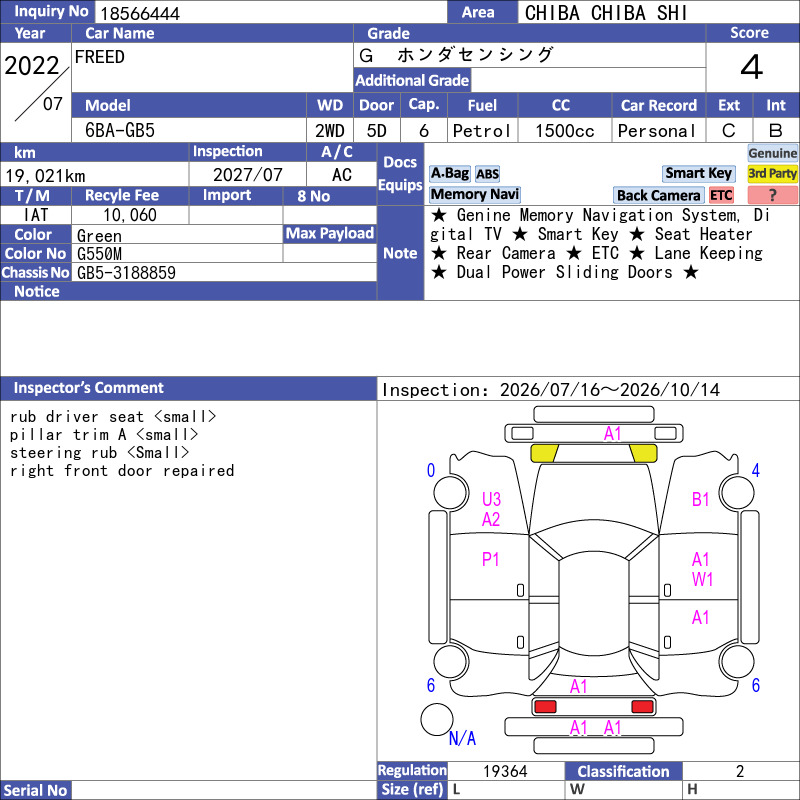Click the Docs Equips header
This screenshot has width=800, height=800.
click(400, 174)
